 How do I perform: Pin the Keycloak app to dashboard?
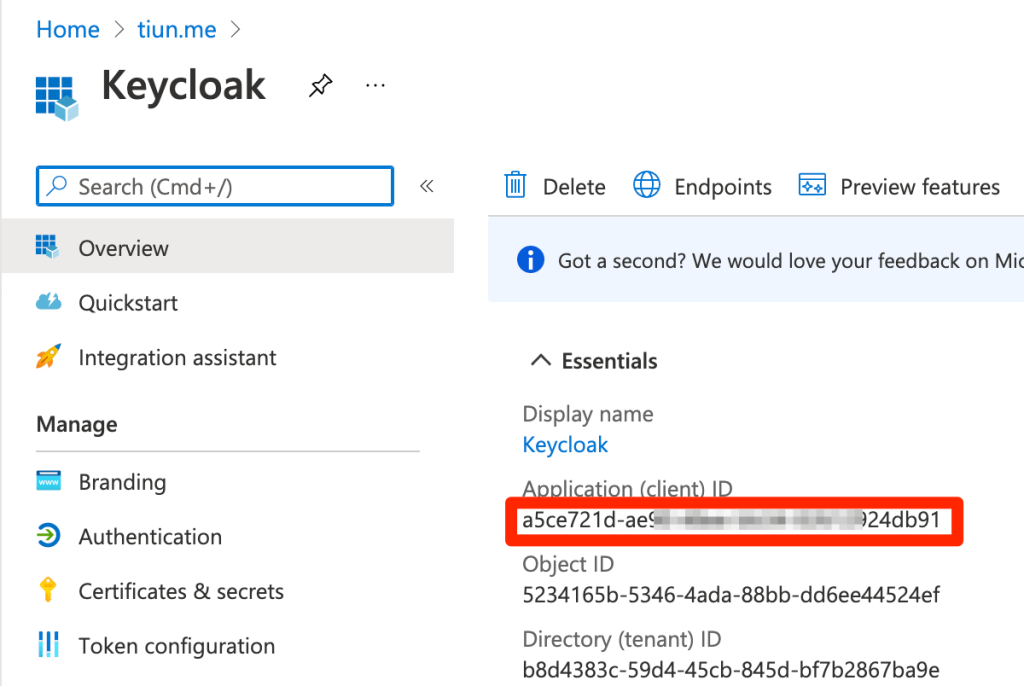(320, 86)
